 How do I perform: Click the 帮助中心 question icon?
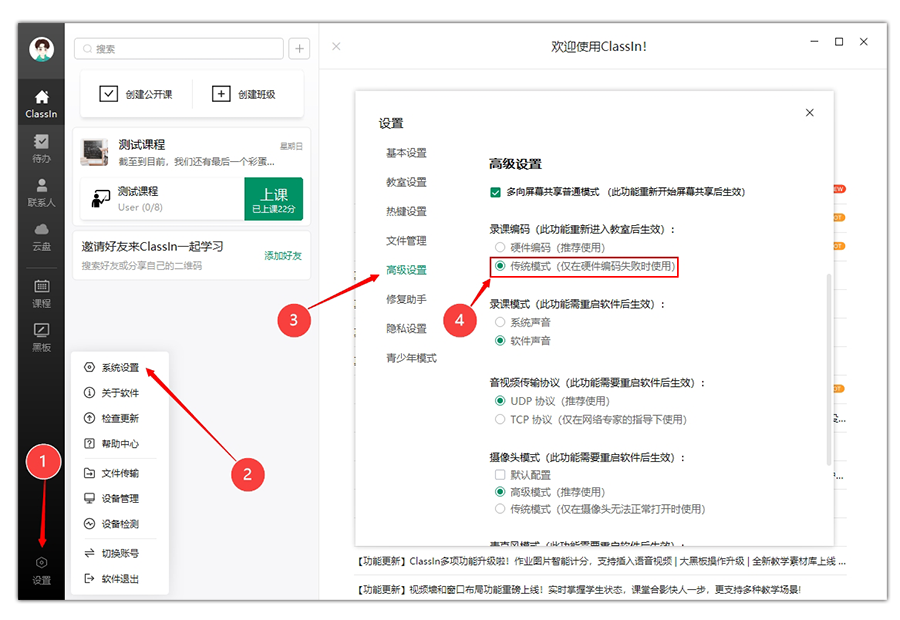coord(89,443)
